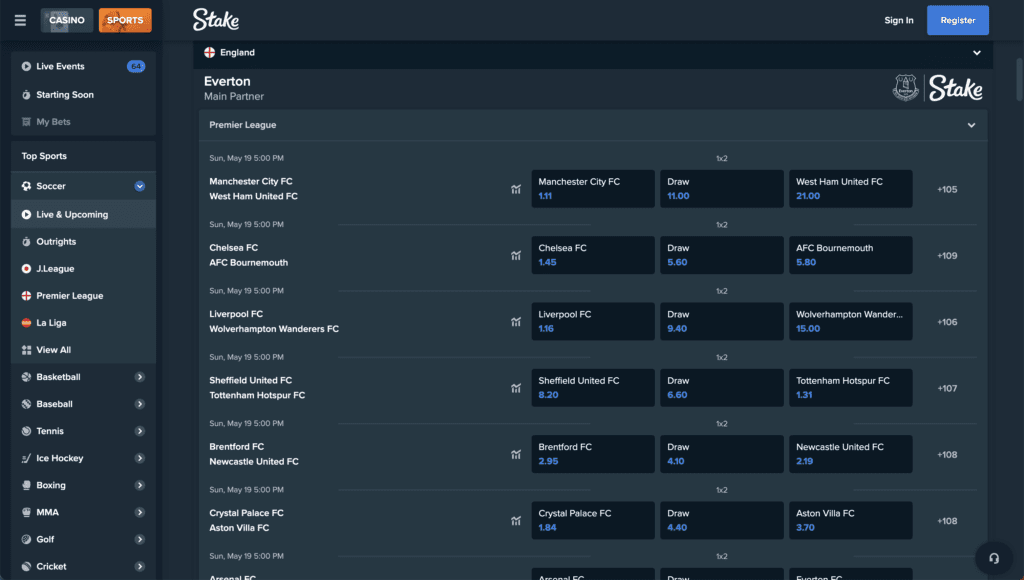
Task: Open +106 more markets for Liverpool match
Action: tap(947, 322)
